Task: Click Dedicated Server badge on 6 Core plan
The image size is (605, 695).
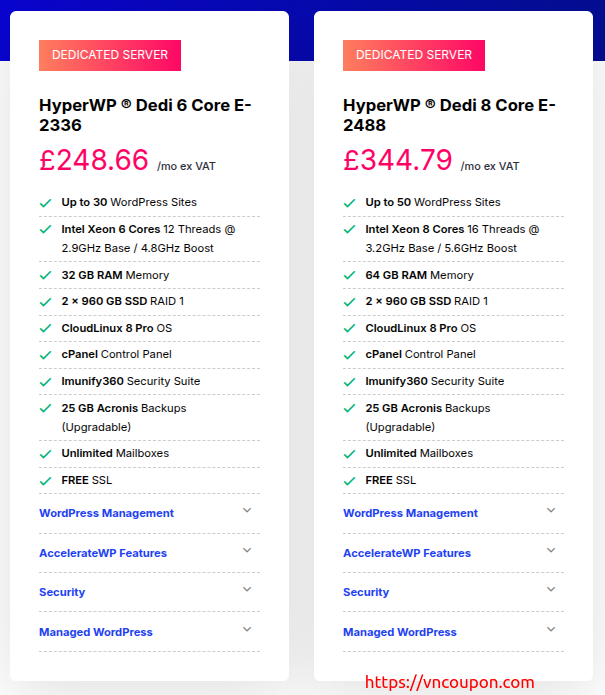Action: 110,55
